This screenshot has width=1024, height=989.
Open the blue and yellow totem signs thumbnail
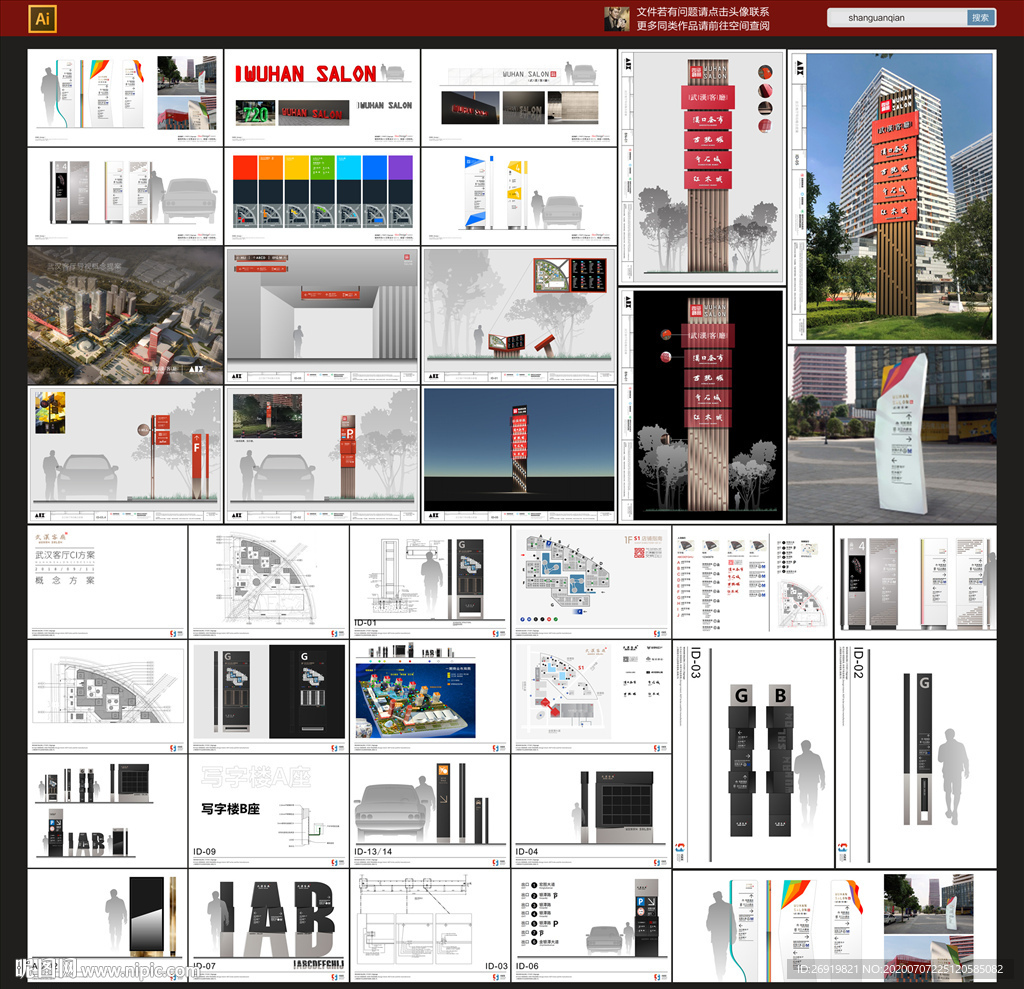(x=519, y=196)
